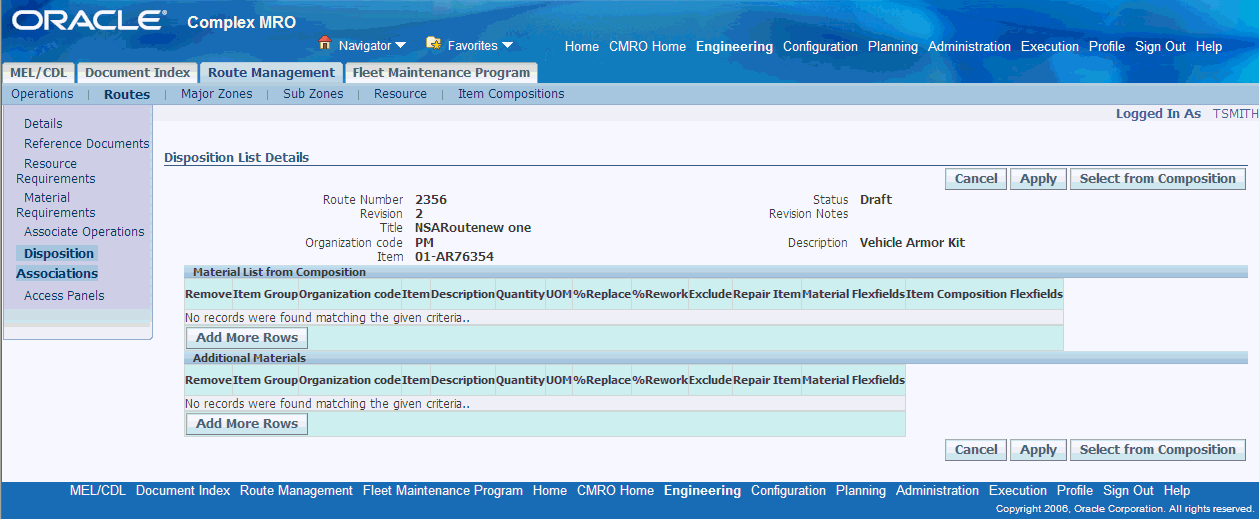Viewport: 1260px width, 519px height.
Task: Click the TSMITH logged-in username
Action: tap(1236, 114)
